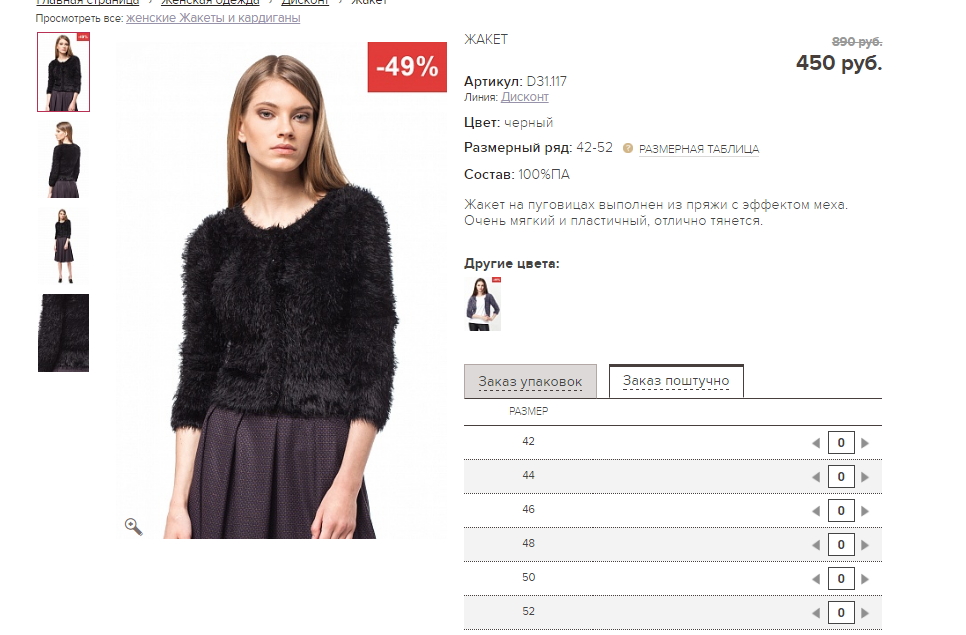Increase quantity for size 42
966x635 pixels.
point(865,443)
